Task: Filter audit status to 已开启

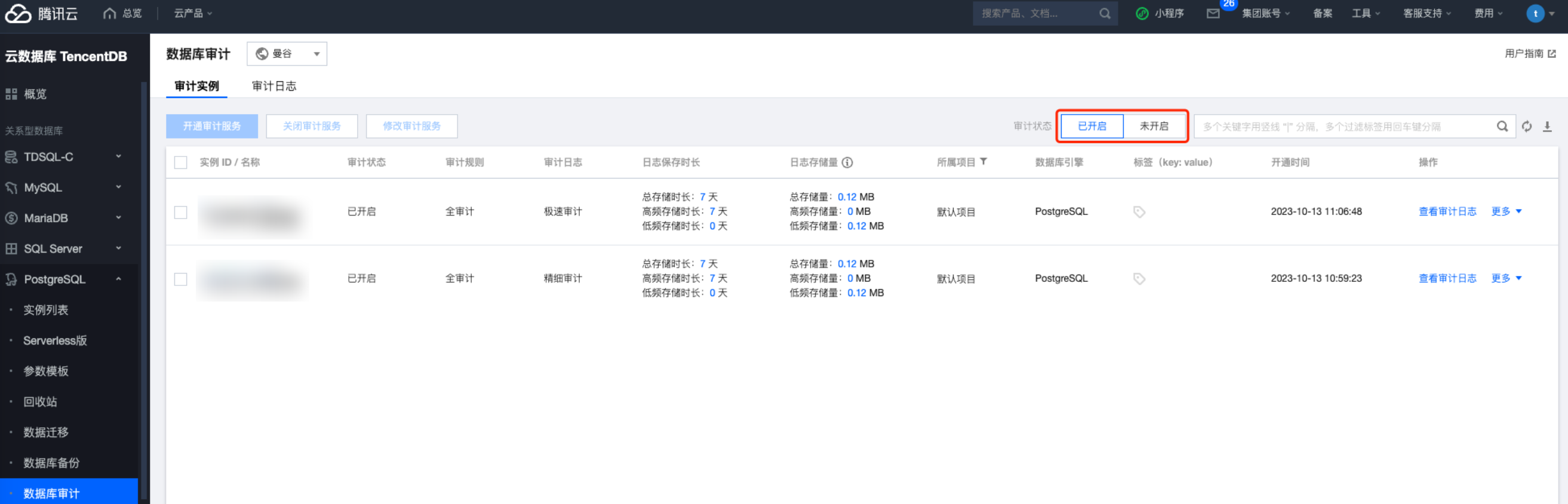Action: coord(1092,126)
